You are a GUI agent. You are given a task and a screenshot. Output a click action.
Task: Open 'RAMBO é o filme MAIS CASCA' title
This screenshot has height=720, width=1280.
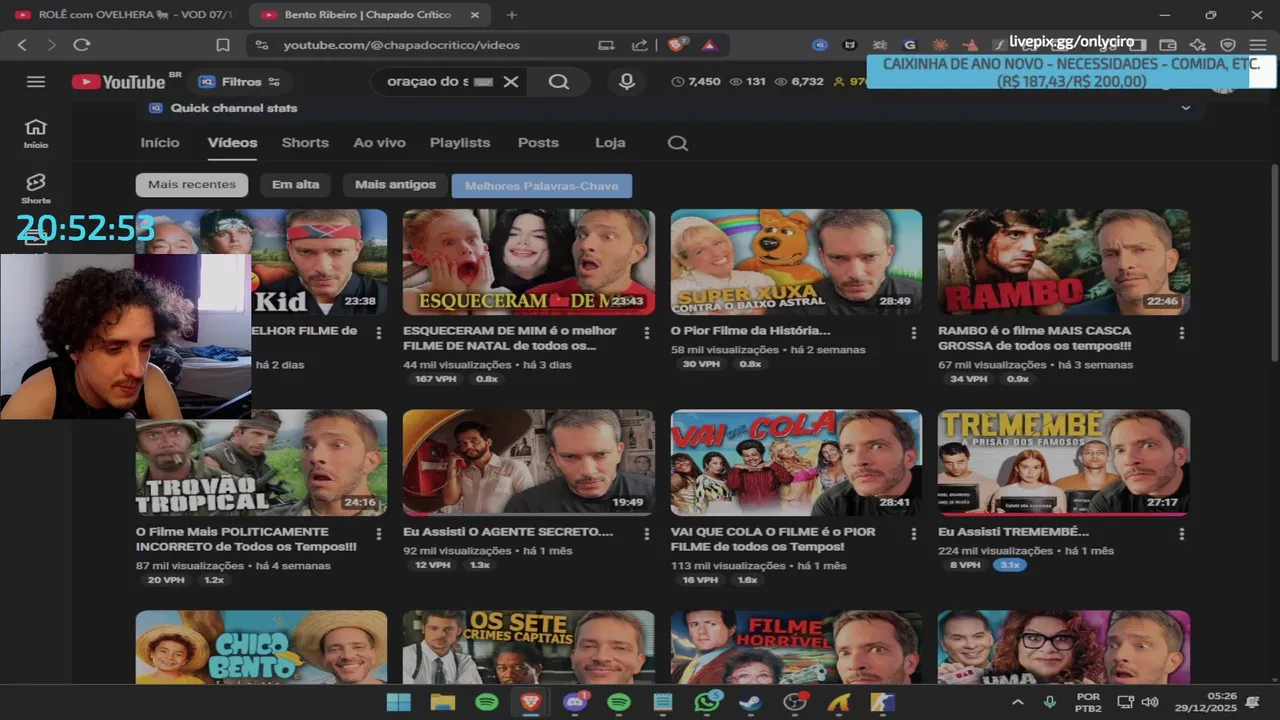tap(1035, 338)
